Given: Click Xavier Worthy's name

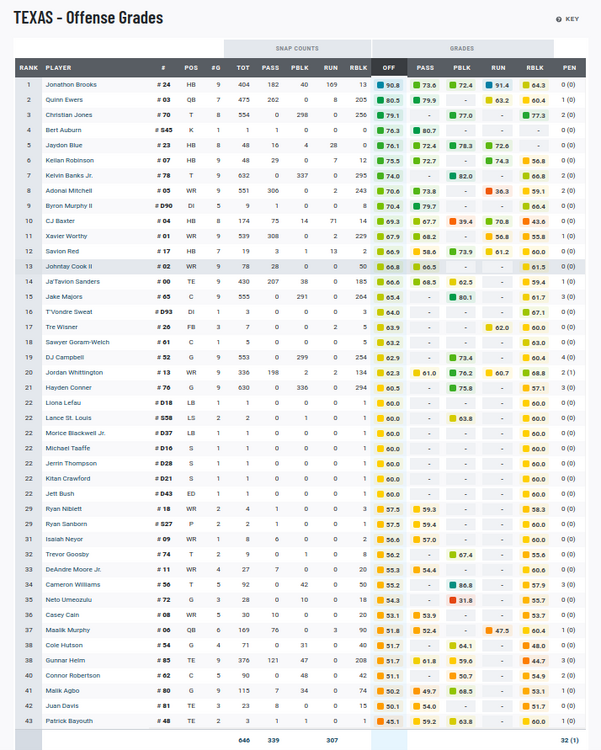Looking at the screenshot, I should 67,237.
